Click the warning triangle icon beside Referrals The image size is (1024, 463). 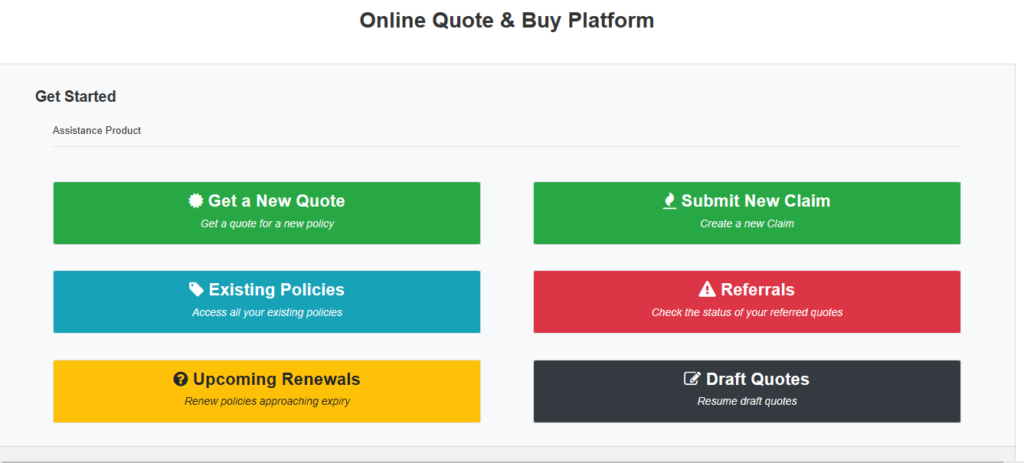click(707, 290)
